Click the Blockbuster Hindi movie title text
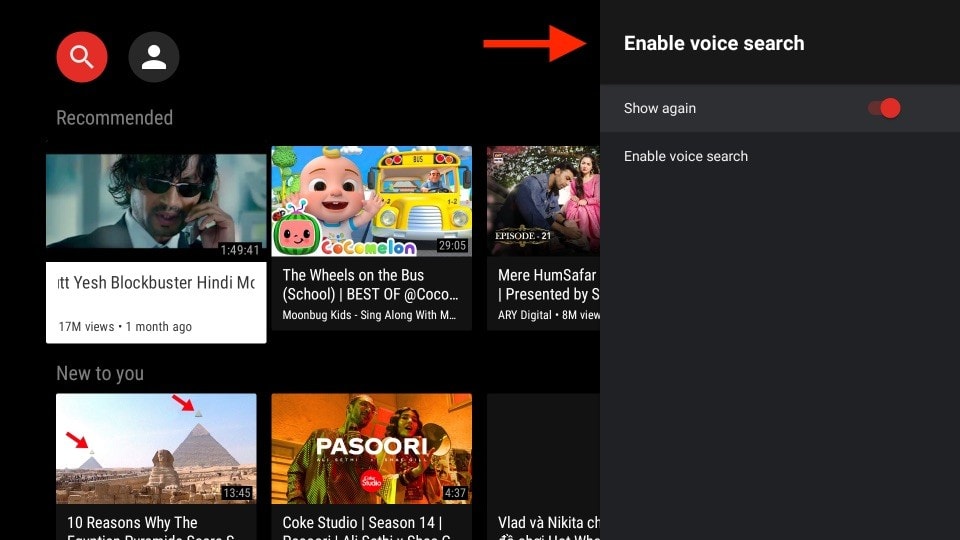 pos(156,283)
